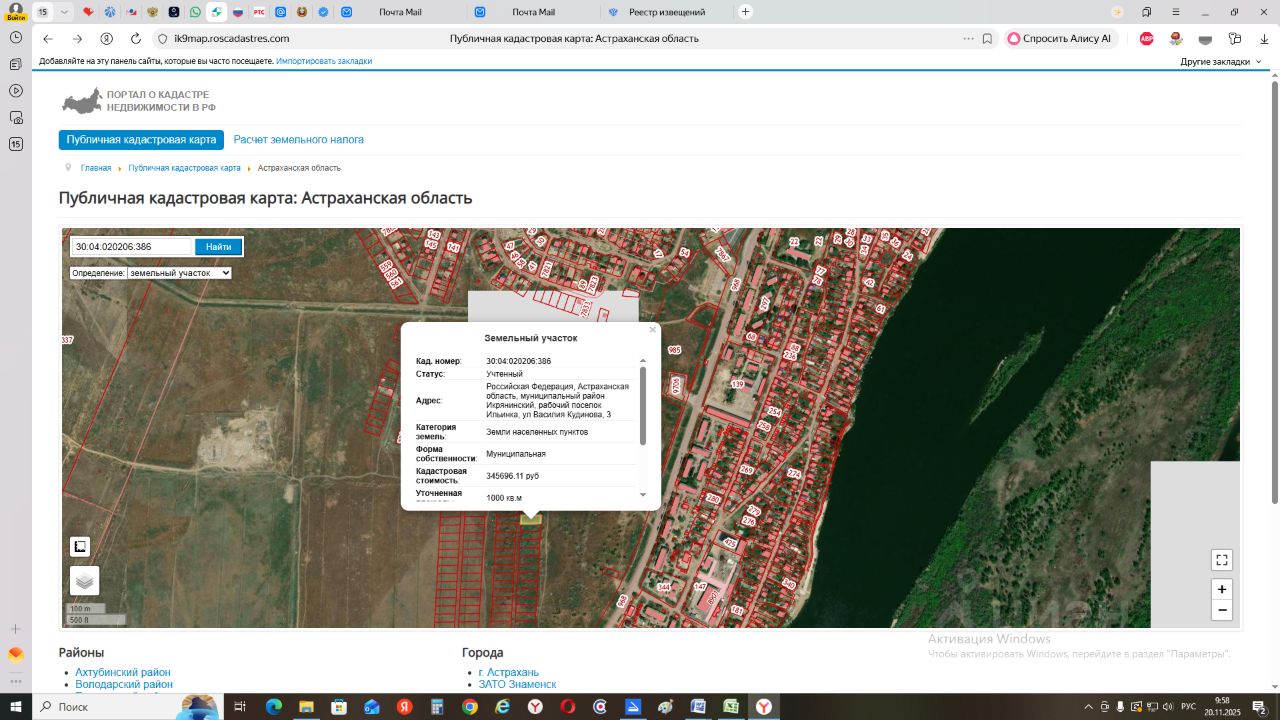1280x720 pixels.
Task: Open browser downloads icon
Action: point(1264,39)
